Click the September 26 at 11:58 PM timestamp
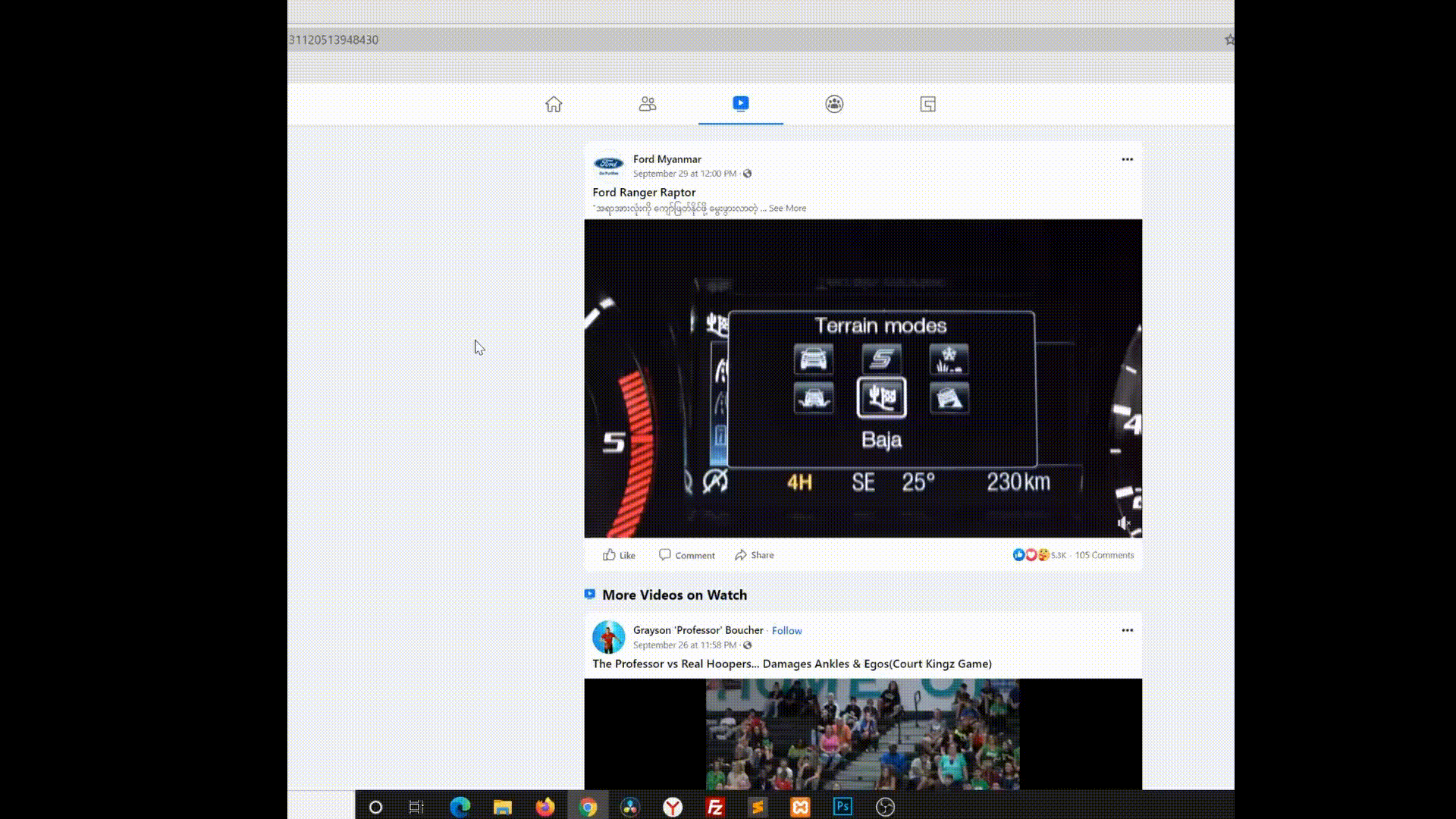This screenshot has width=1456, height=819. pos(685,645)
